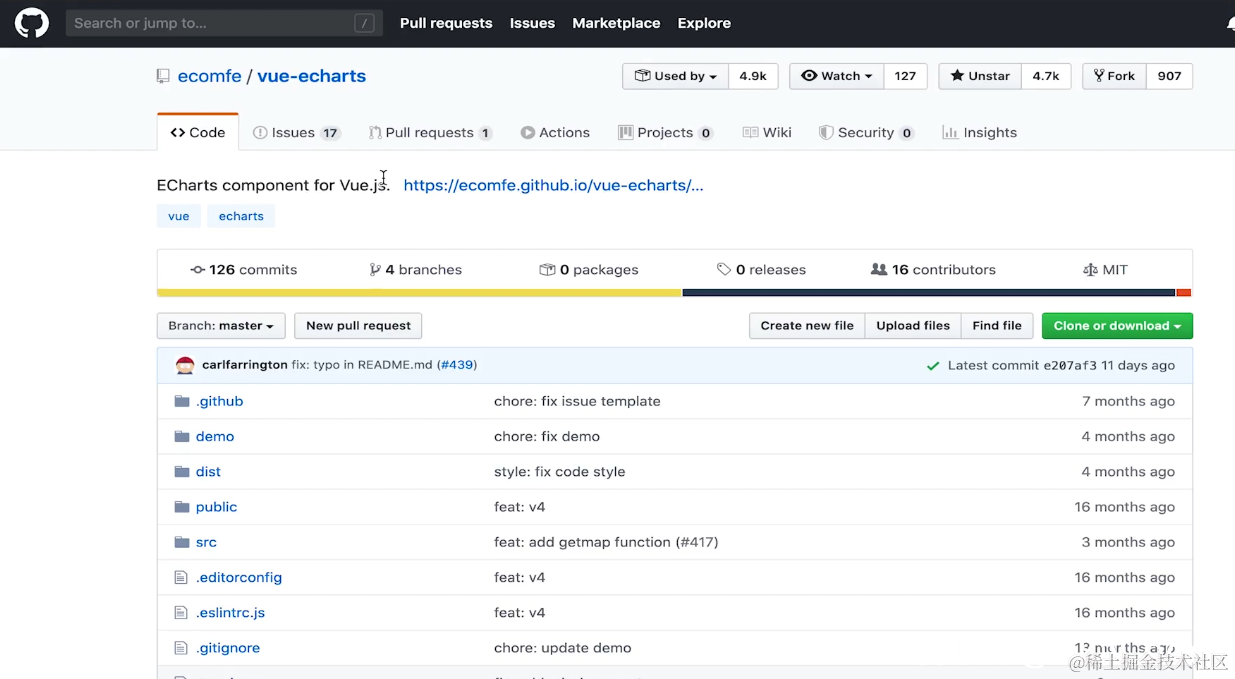Open the Issues tab
Viewport: 1235px width, 679px height.
tap(296, 133)
